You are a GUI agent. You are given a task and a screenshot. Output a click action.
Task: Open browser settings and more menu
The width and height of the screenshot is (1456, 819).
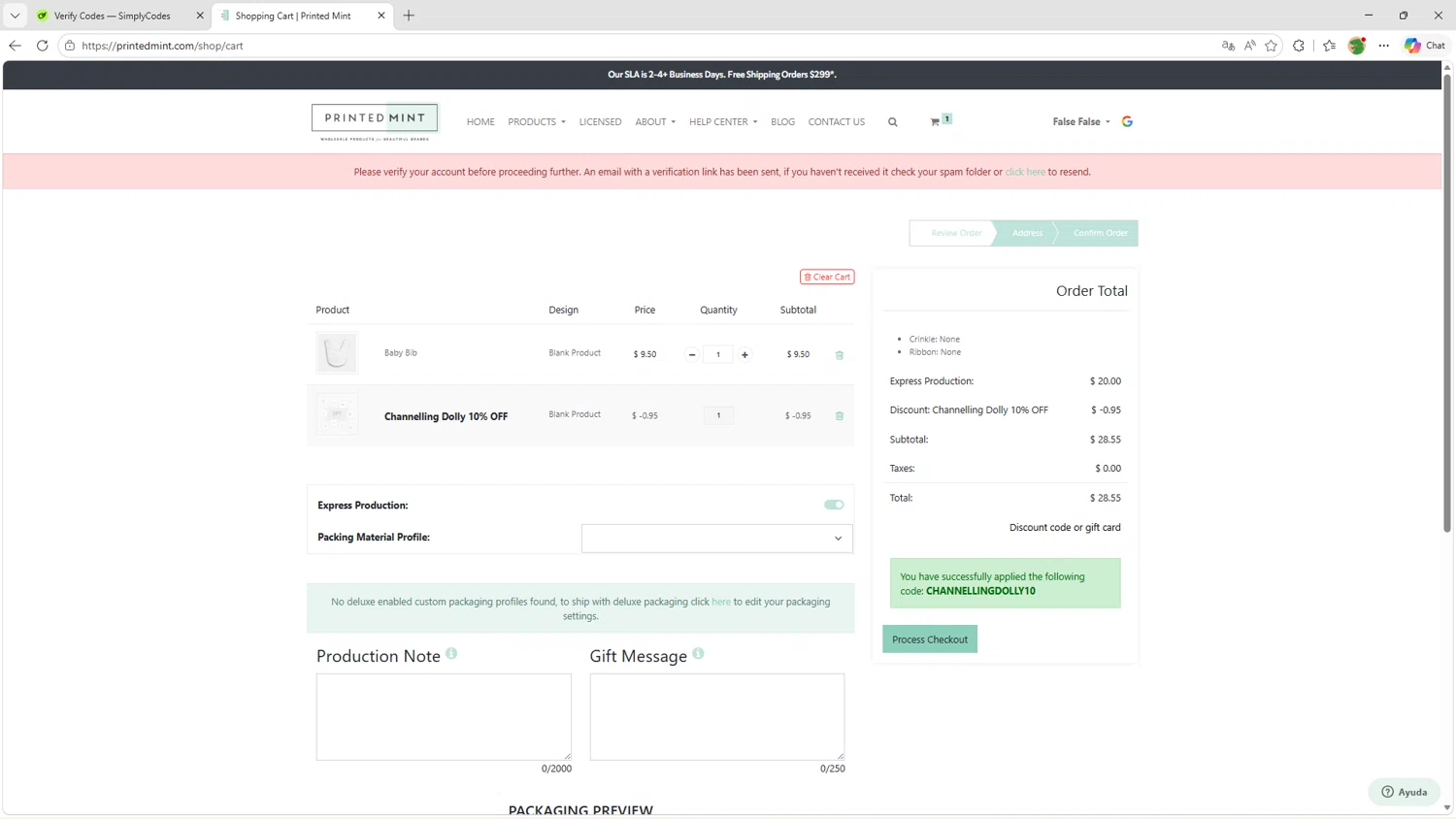pos(1384,46)
